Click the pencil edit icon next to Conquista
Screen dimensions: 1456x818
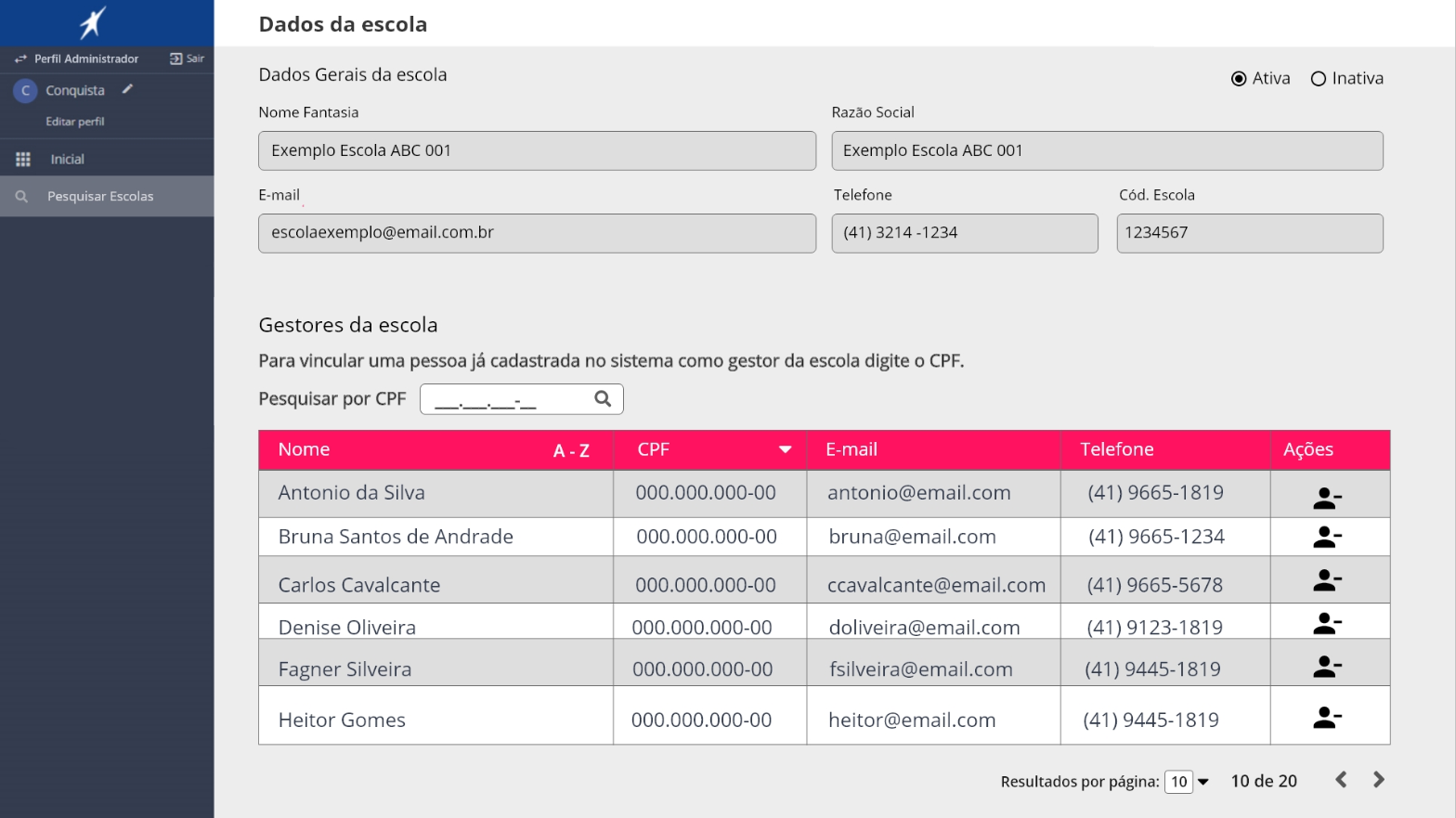click(x=128, y=89)
